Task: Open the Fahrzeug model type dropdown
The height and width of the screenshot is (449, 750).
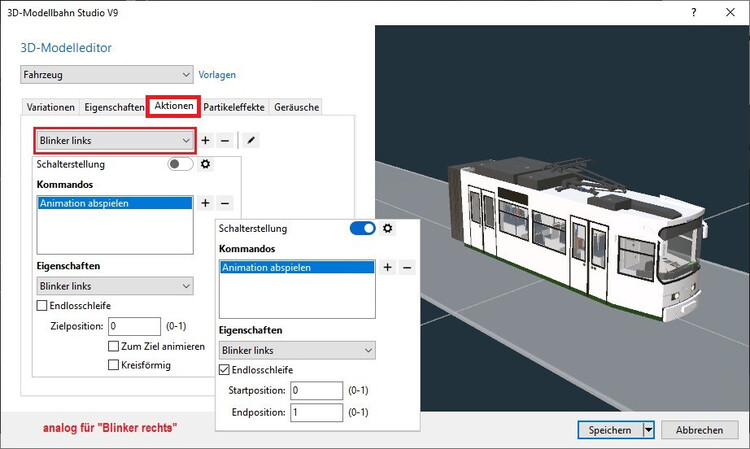Action: point(106,75)
